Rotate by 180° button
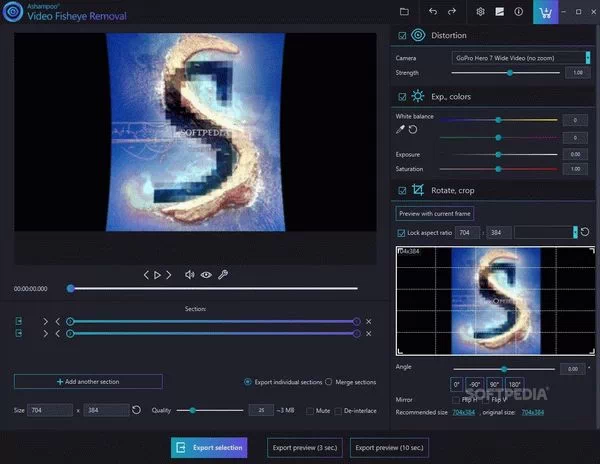The height and width of the screenshot is (464, 600). coord(514,384)
